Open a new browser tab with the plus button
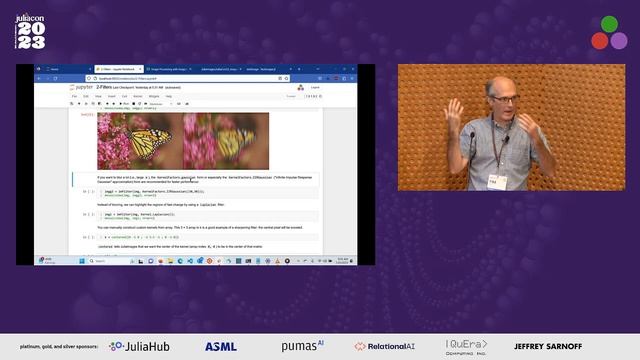Screen dimensions: 640x360 (x=299, y=69)
